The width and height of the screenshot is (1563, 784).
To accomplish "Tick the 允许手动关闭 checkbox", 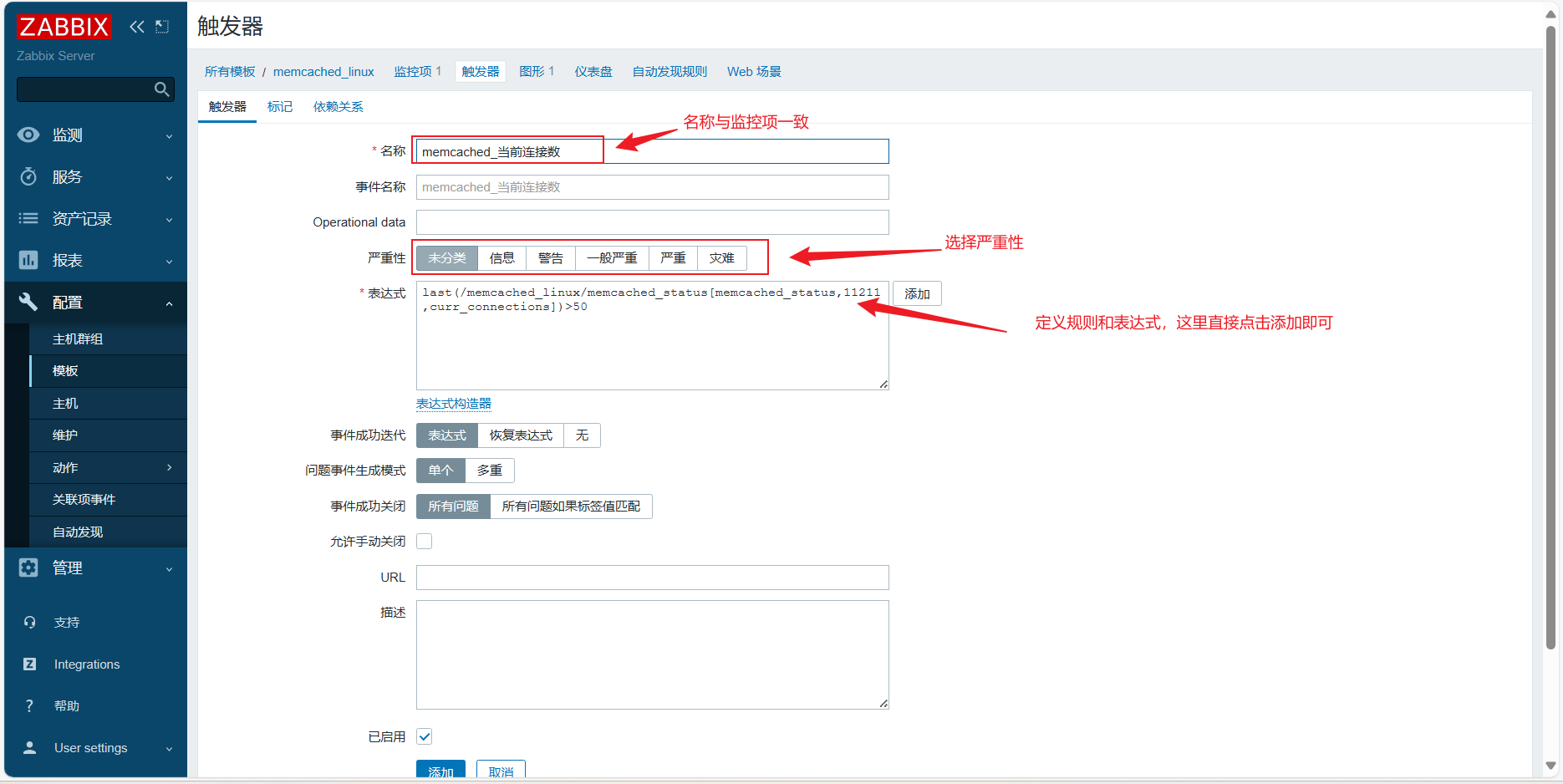I will tap(425, 541).
